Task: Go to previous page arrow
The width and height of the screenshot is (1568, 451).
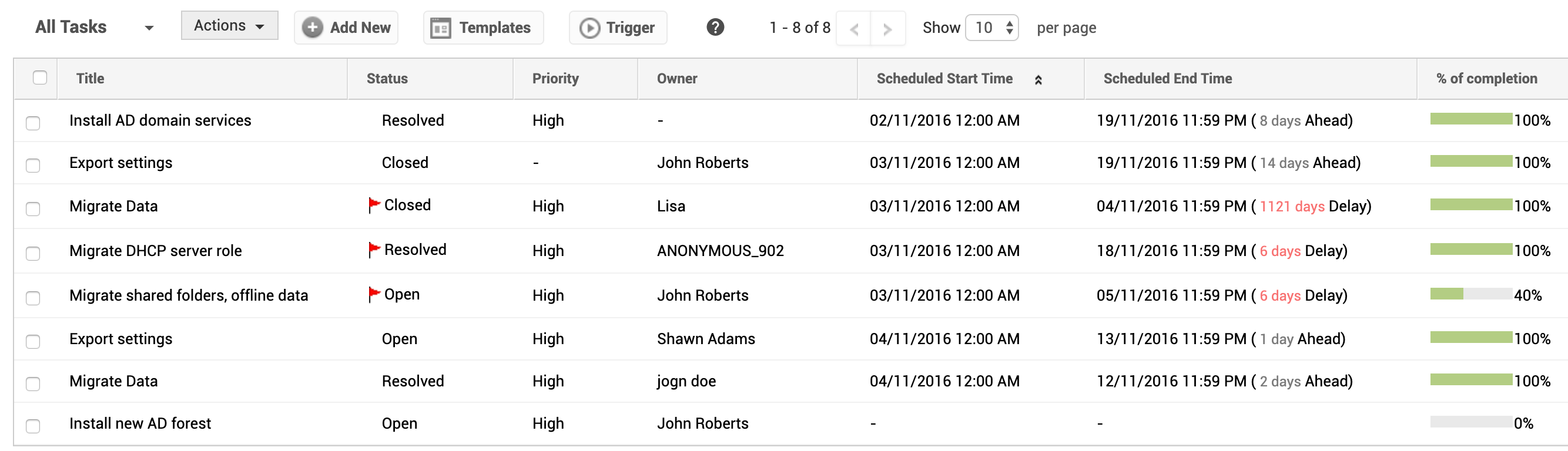Action: point(854,29)
